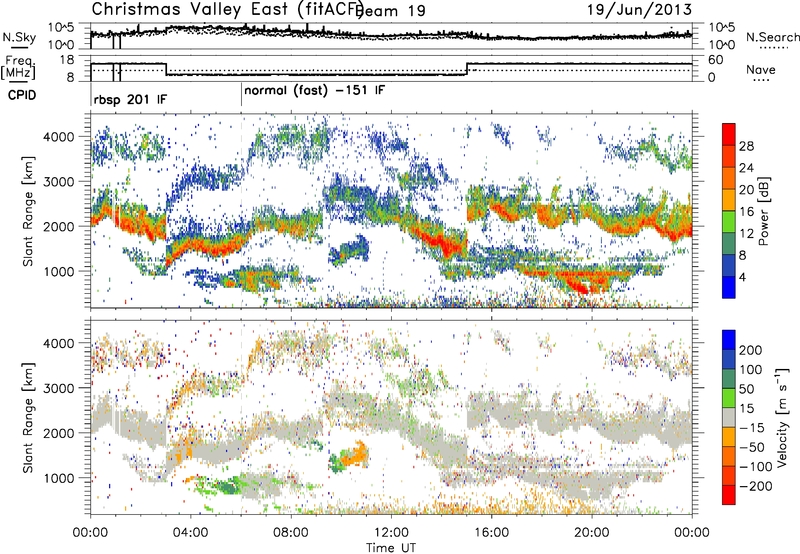This screenshot has height=554, width=800.
Task: Click the CPID boundary line at 06:00 UT
Action: 241,95
